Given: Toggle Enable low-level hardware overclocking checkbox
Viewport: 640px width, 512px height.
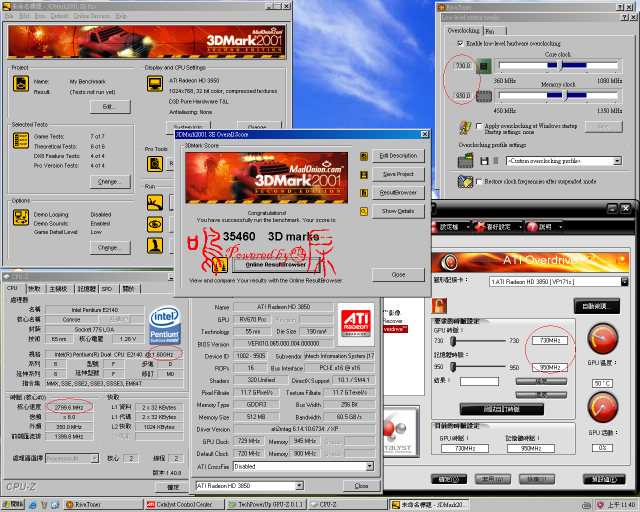Looking at the screenshot, I should (460, 43).
